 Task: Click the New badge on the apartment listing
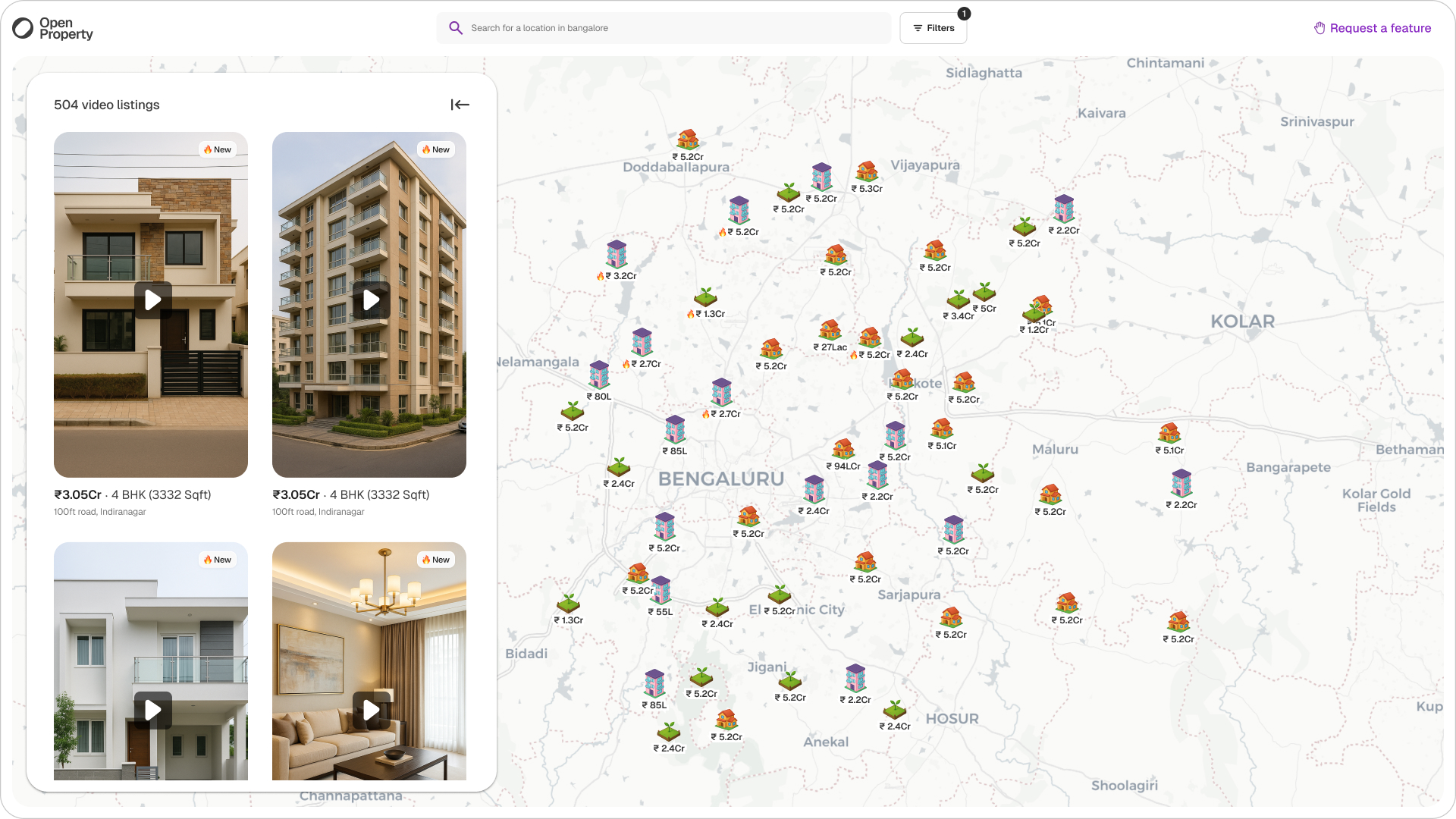click(x=436, y=149)
